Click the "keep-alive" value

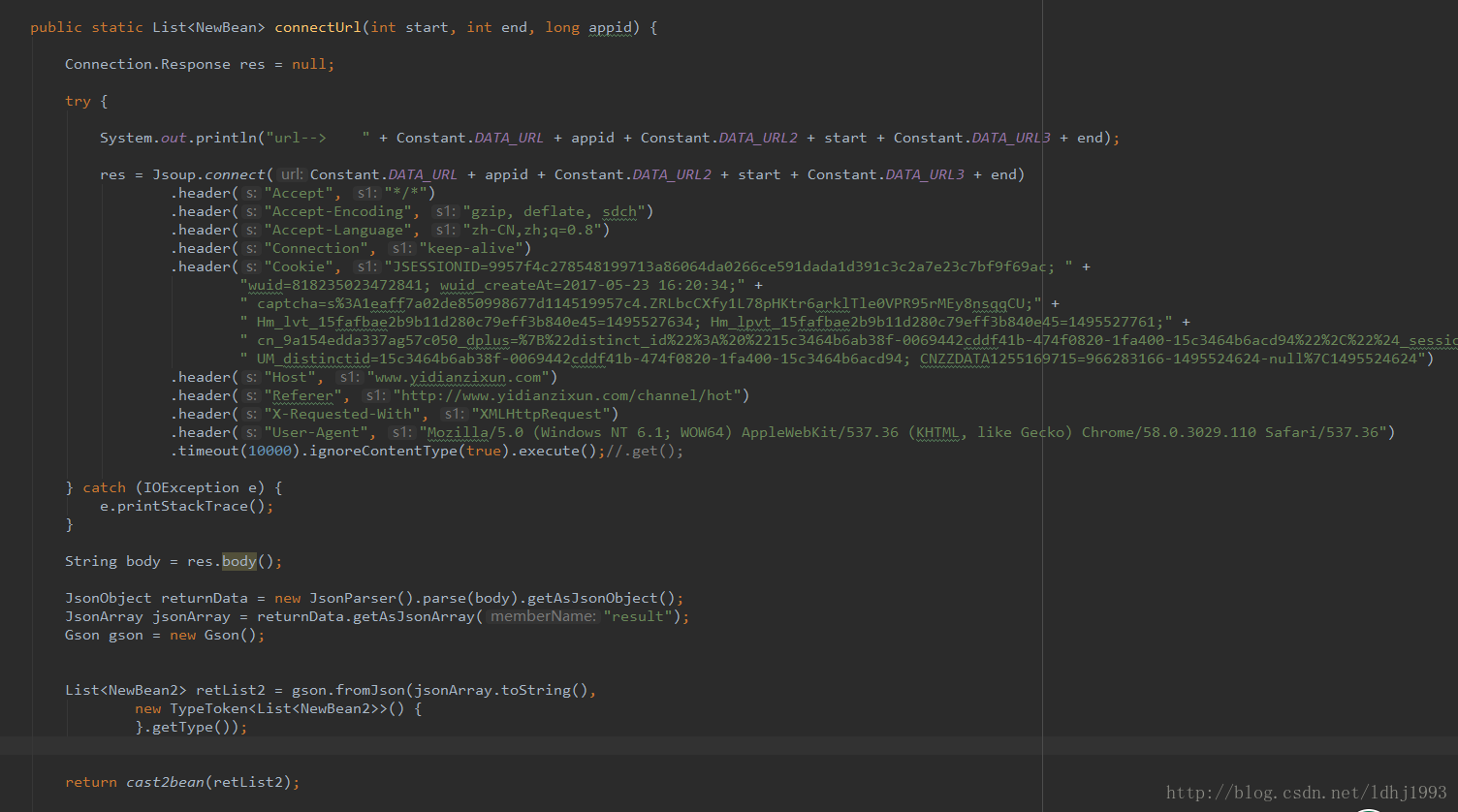pos(471,248)
